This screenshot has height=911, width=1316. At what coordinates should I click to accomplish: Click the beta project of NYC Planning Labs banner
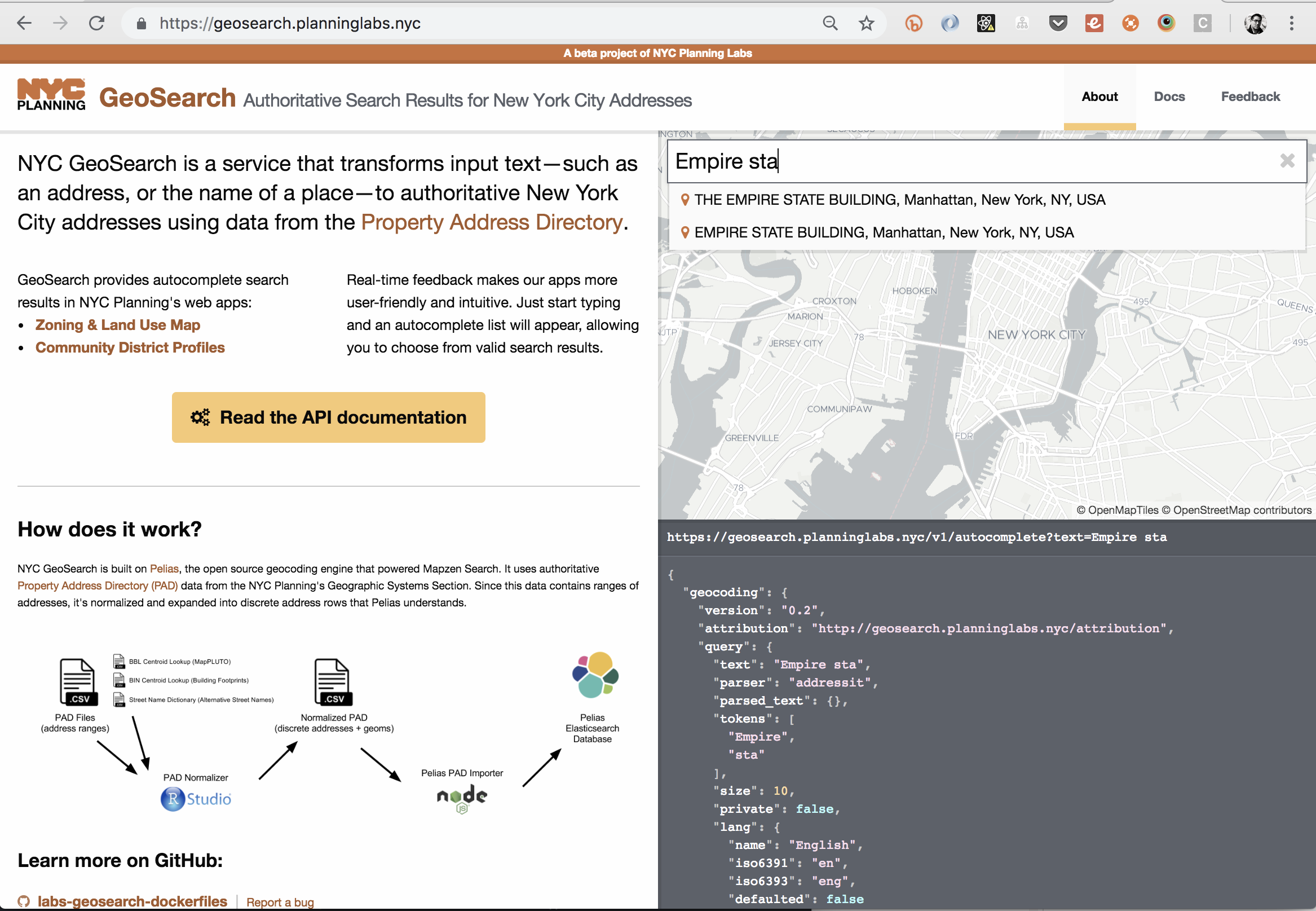tap(657, 53)
